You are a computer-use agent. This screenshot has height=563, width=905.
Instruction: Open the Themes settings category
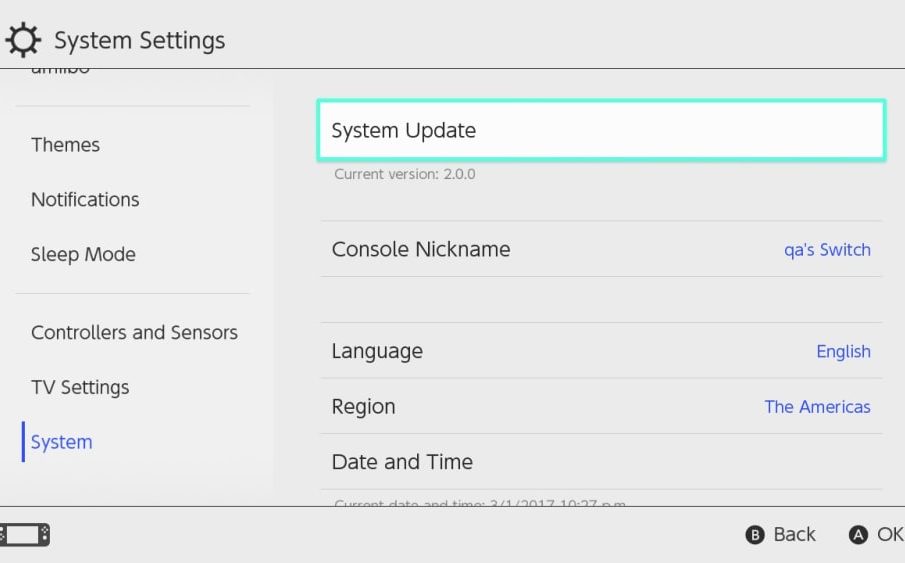[x=66, y=145]
